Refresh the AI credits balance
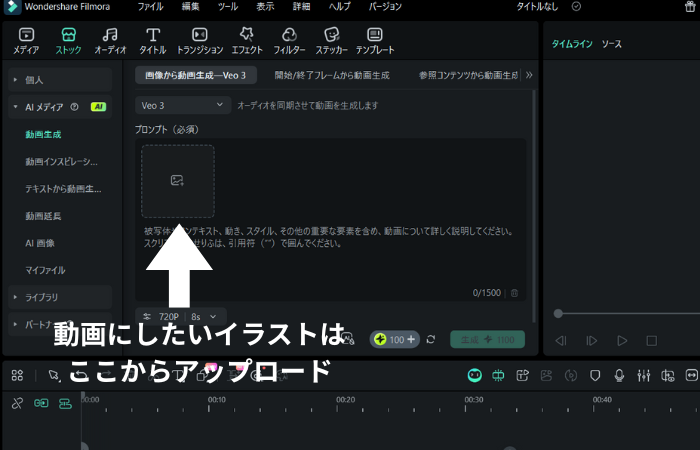The image size is (700, 450). pos(431,339)
